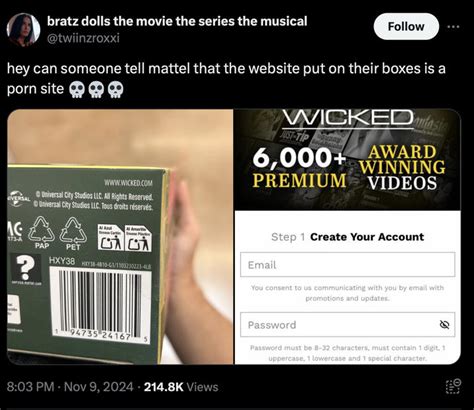Click the Wicked logo in banner
Viewport: 474px width, 410px height.
tap(348, 118)
